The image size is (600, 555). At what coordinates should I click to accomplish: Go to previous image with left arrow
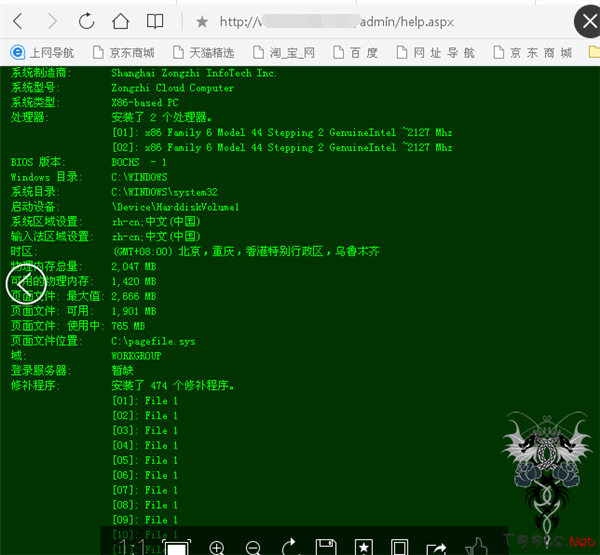click(x=26, y=283)
